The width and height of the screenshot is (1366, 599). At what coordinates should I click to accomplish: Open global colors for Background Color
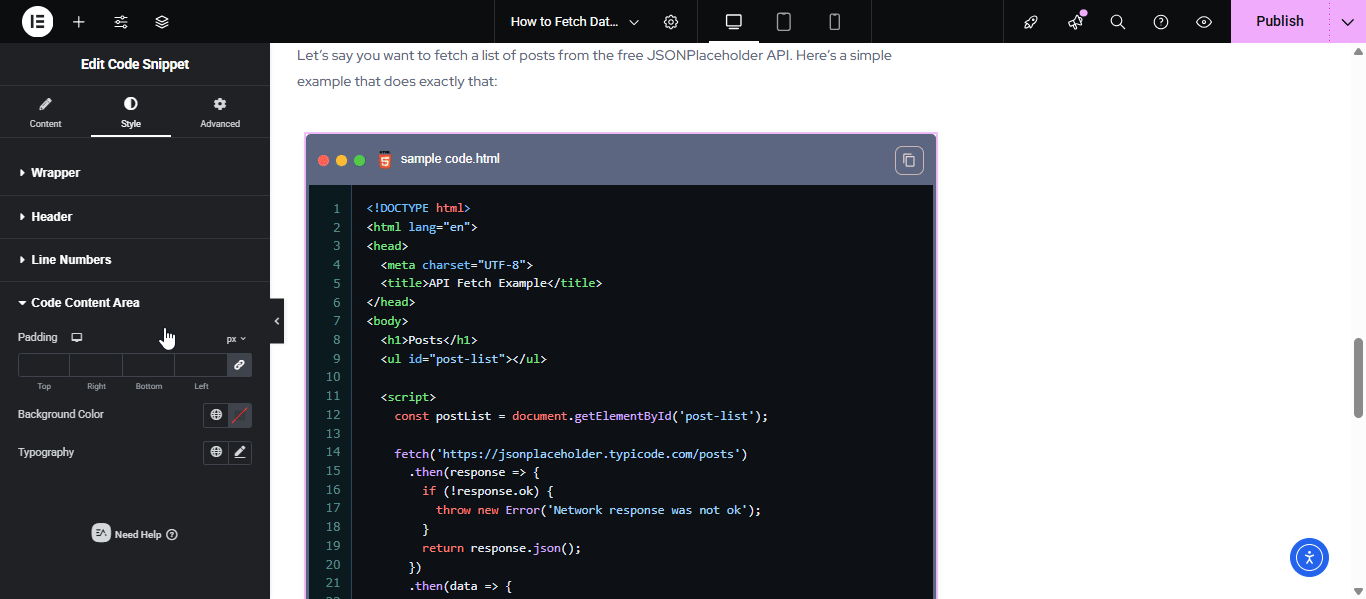point(216,415)
